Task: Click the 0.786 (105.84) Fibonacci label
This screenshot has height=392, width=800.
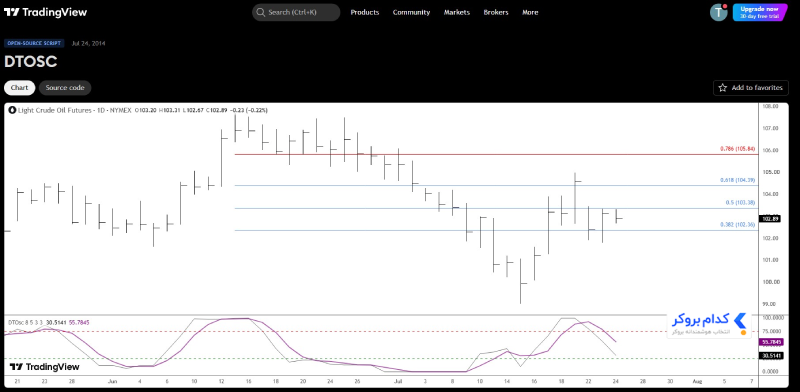Action: [738, 149]
